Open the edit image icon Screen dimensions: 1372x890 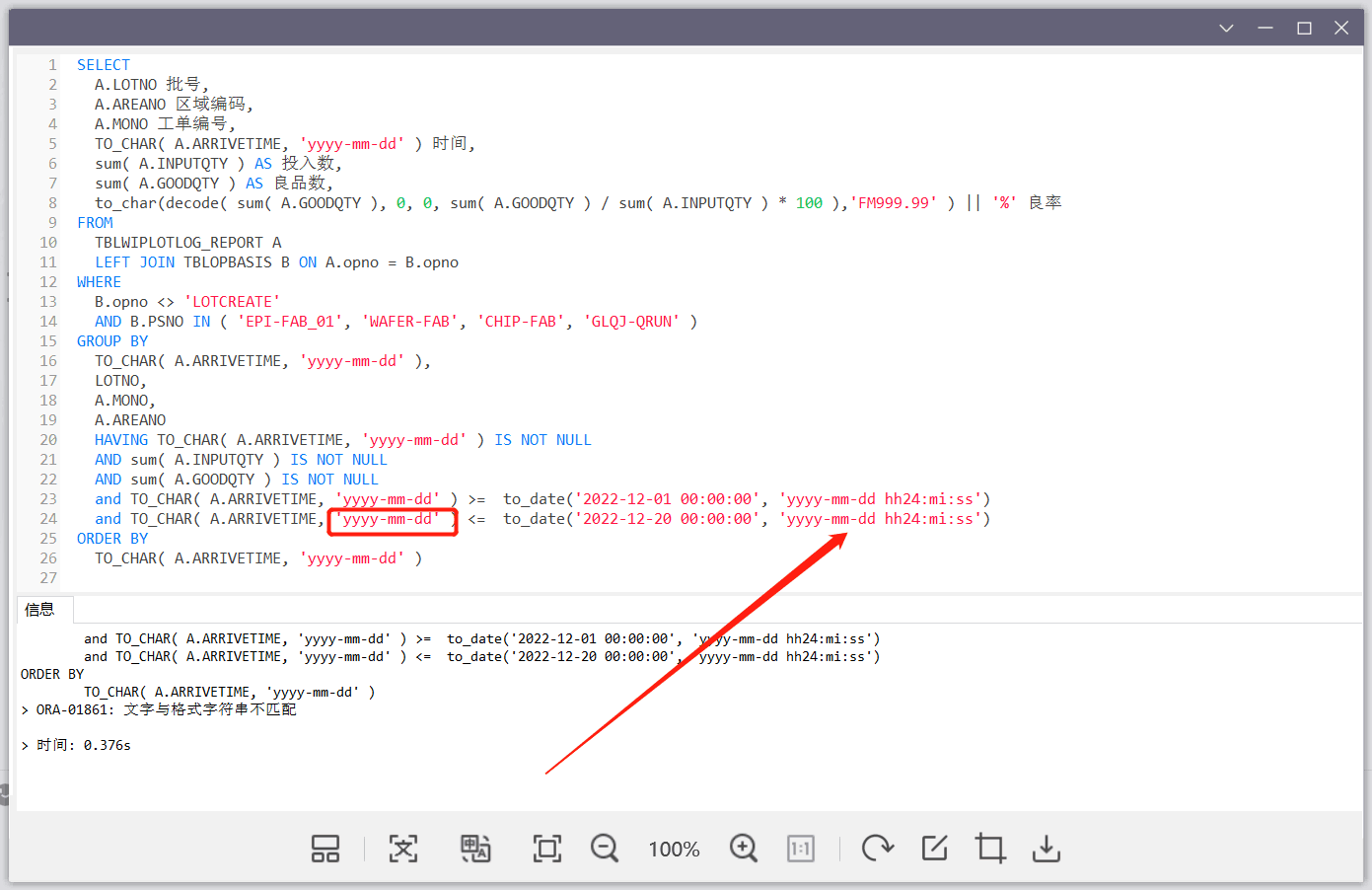point(934,849)
